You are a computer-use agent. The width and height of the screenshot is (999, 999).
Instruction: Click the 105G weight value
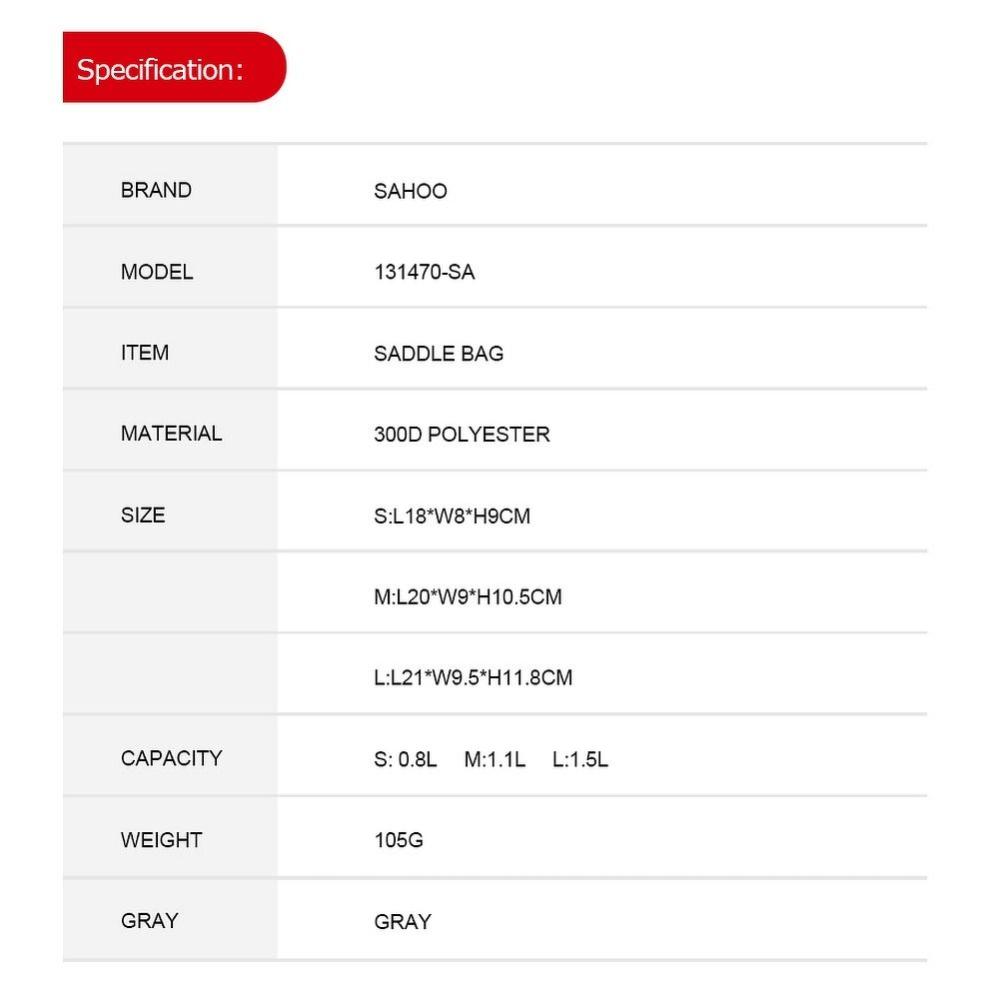398,840
